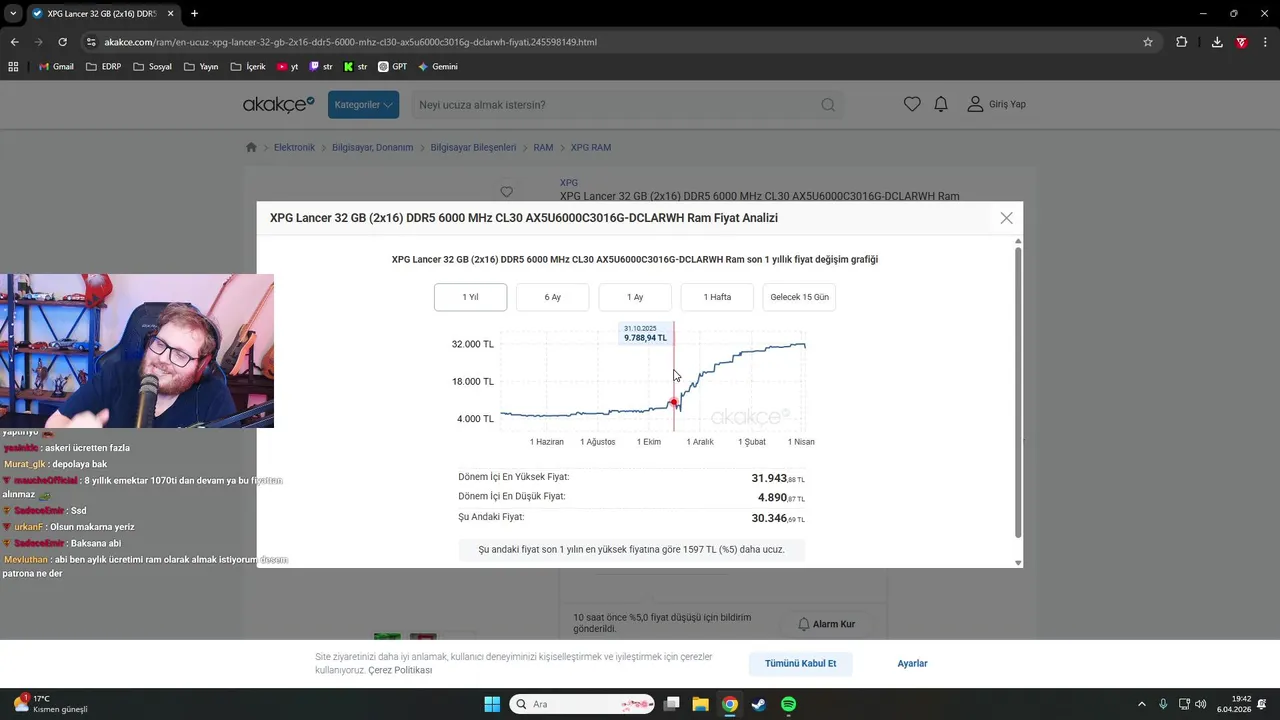Open favorites heart icon in header
The height and width of the screenshot is (720, 1280).
912,104
